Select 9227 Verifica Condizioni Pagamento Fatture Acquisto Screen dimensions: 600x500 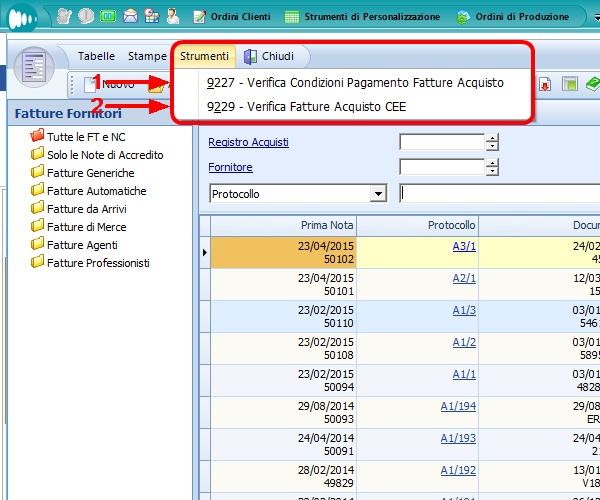(348, 83)
